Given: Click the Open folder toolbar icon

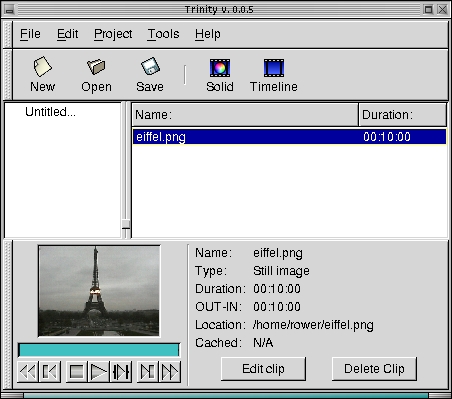Looking at the screenshot, I should [96, 66].
